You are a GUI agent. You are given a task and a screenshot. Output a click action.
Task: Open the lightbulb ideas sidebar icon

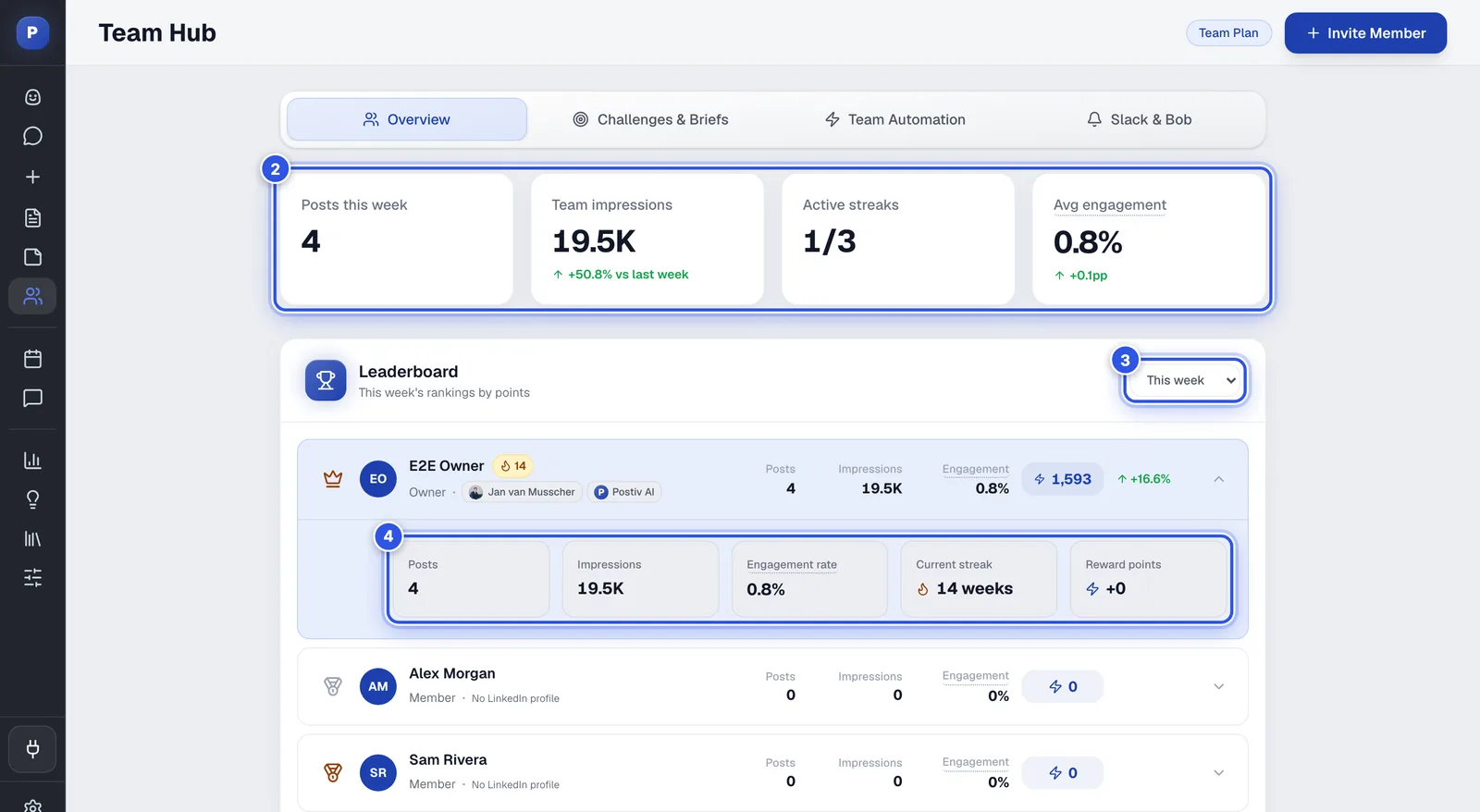(32, 499)
